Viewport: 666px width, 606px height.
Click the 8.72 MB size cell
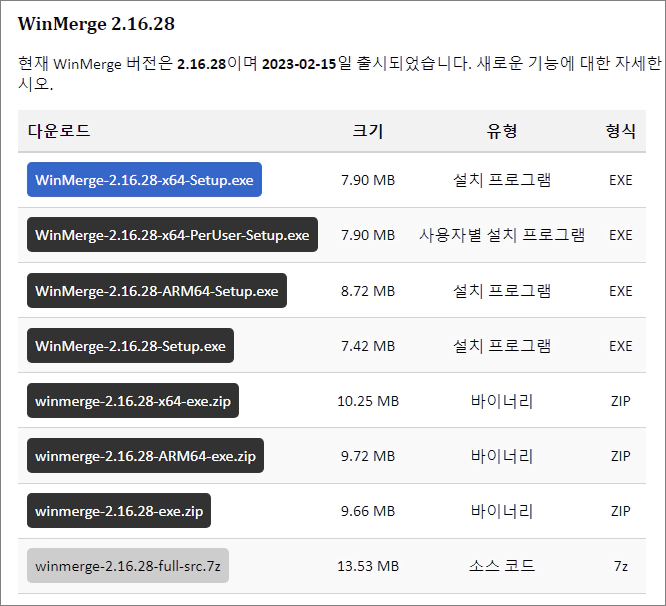(x=368, y=291)
